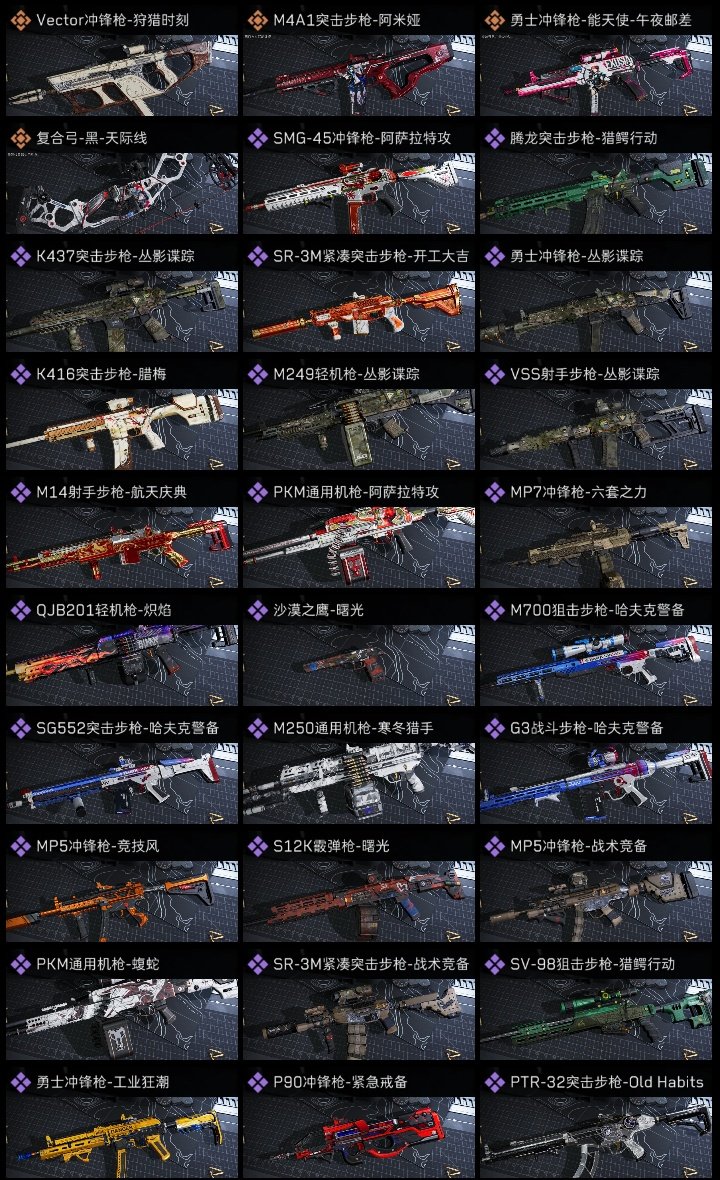Image resolution: width=720 pixels, height=1180 pixels.
Task: Click the MP5冲锋枪-竞技风 title text
Action: [98, 846]
